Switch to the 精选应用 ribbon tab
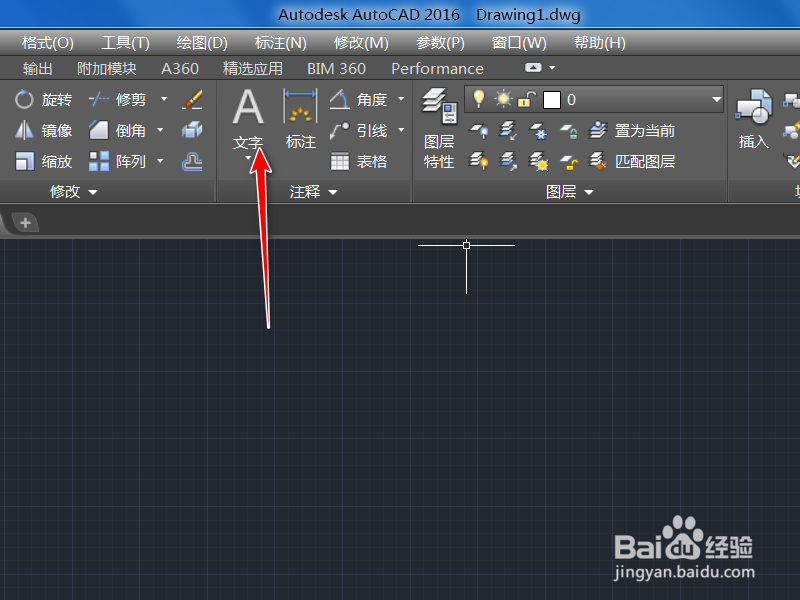This screenshot has width=800, height=600. [253, 68]
